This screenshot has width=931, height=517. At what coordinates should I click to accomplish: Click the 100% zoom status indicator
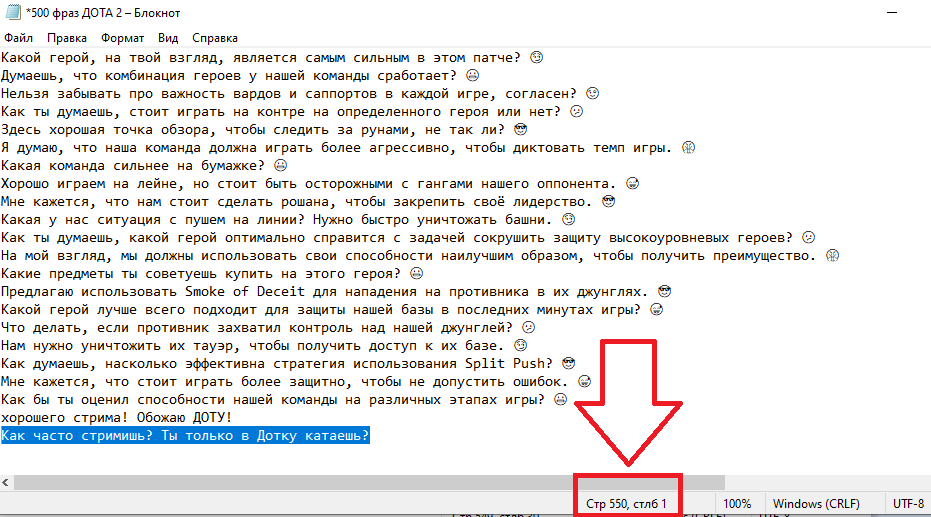(737, 504)
